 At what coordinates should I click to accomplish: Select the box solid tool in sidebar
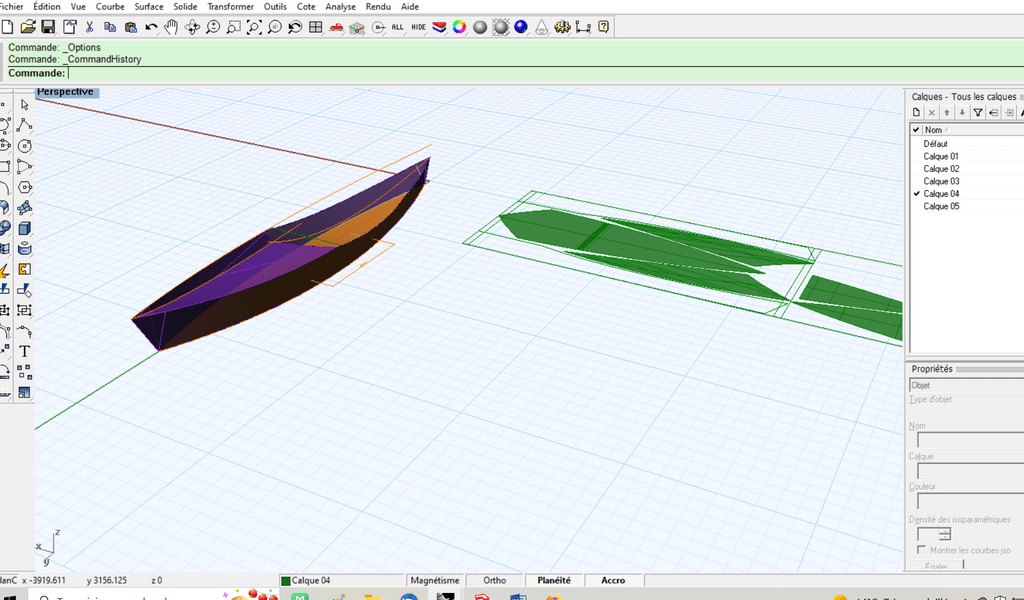[25, 228]
